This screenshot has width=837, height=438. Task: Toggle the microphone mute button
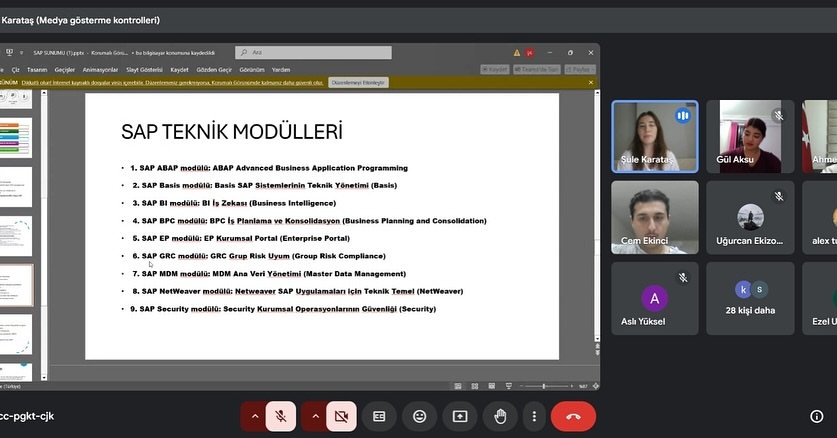click(x=281, y=416)
